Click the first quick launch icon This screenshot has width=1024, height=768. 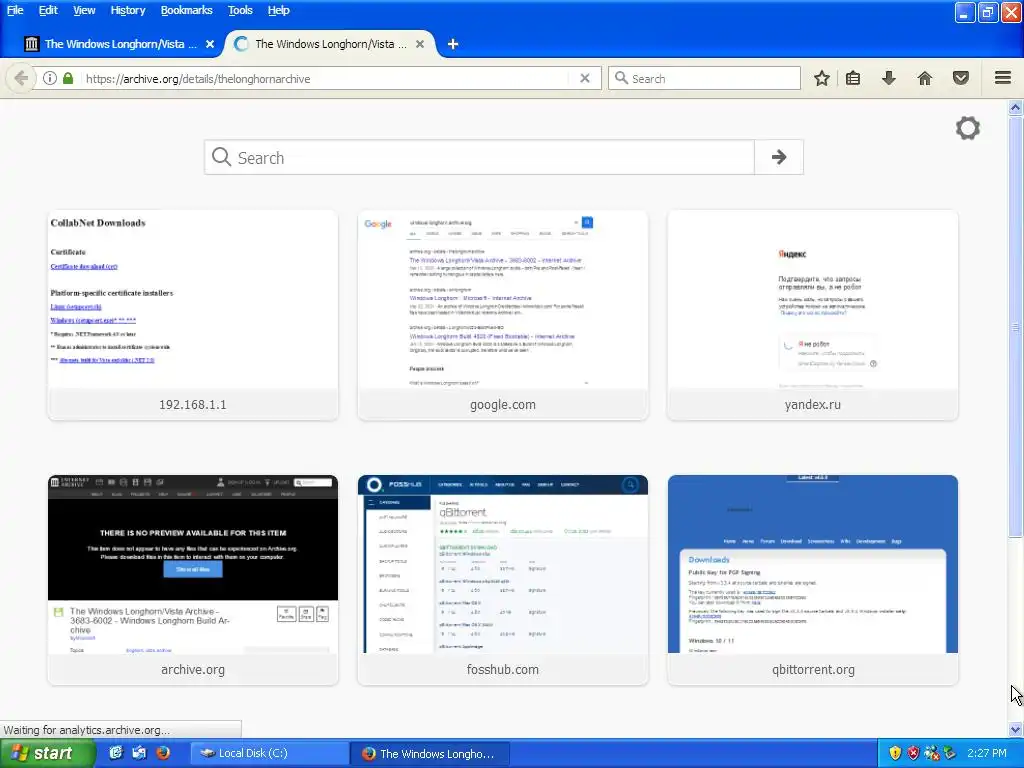pos(116,753)
